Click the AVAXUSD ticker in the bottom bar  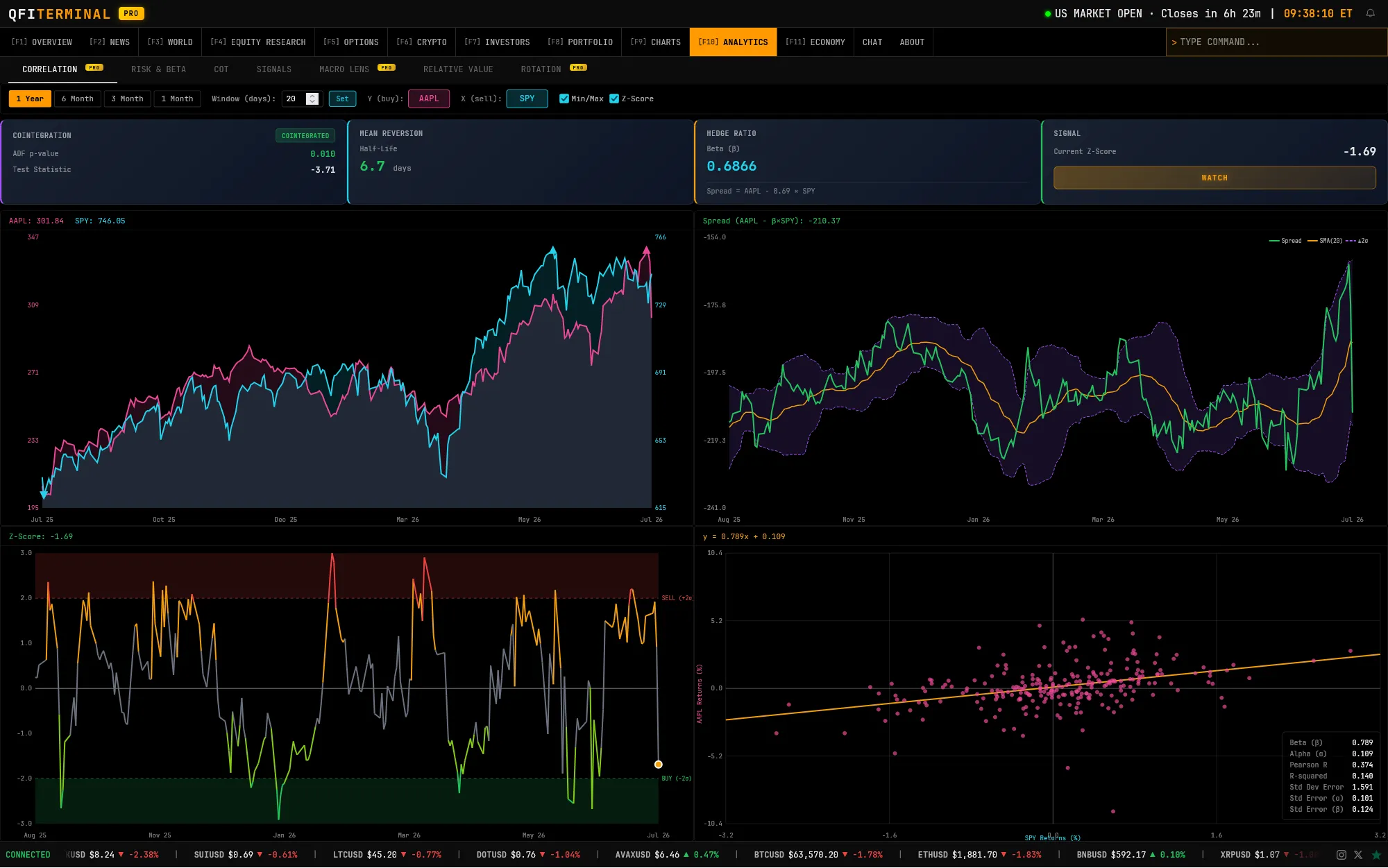tap(667, 855)
